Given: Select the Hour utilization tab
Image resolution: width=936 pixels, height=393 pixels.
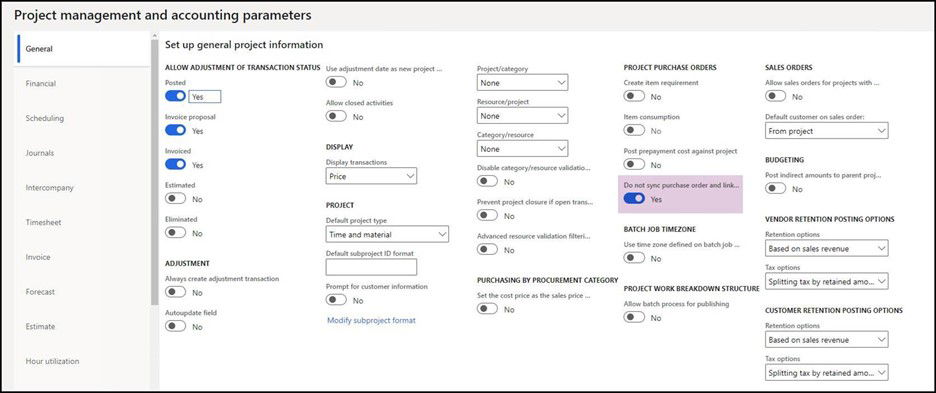Looking at the screenshot, I should tap(53, 361).
